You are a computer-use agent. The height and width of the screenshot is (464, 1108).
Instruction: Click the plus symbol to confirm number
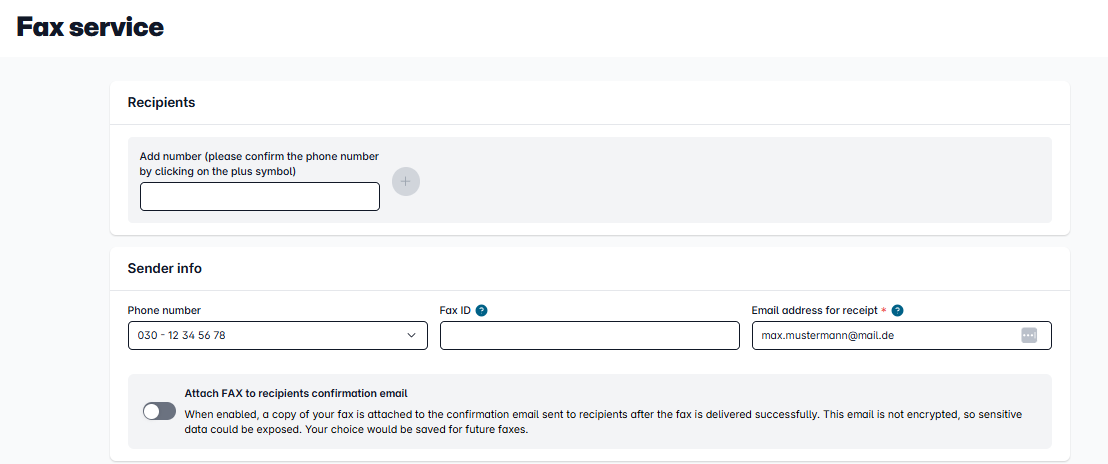coord(406,182)
